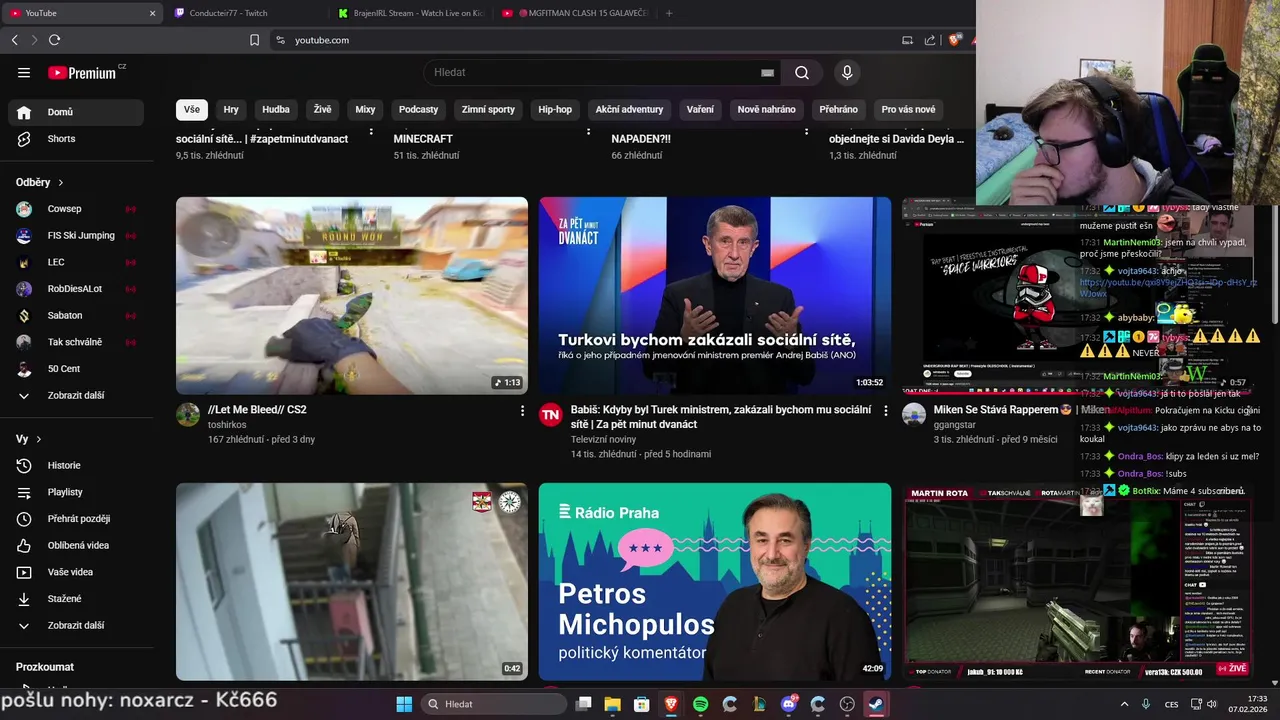Open Oblíbená videa in the sidebar
This screenshot has height=720, width=1280.
(x=76, y=545)
